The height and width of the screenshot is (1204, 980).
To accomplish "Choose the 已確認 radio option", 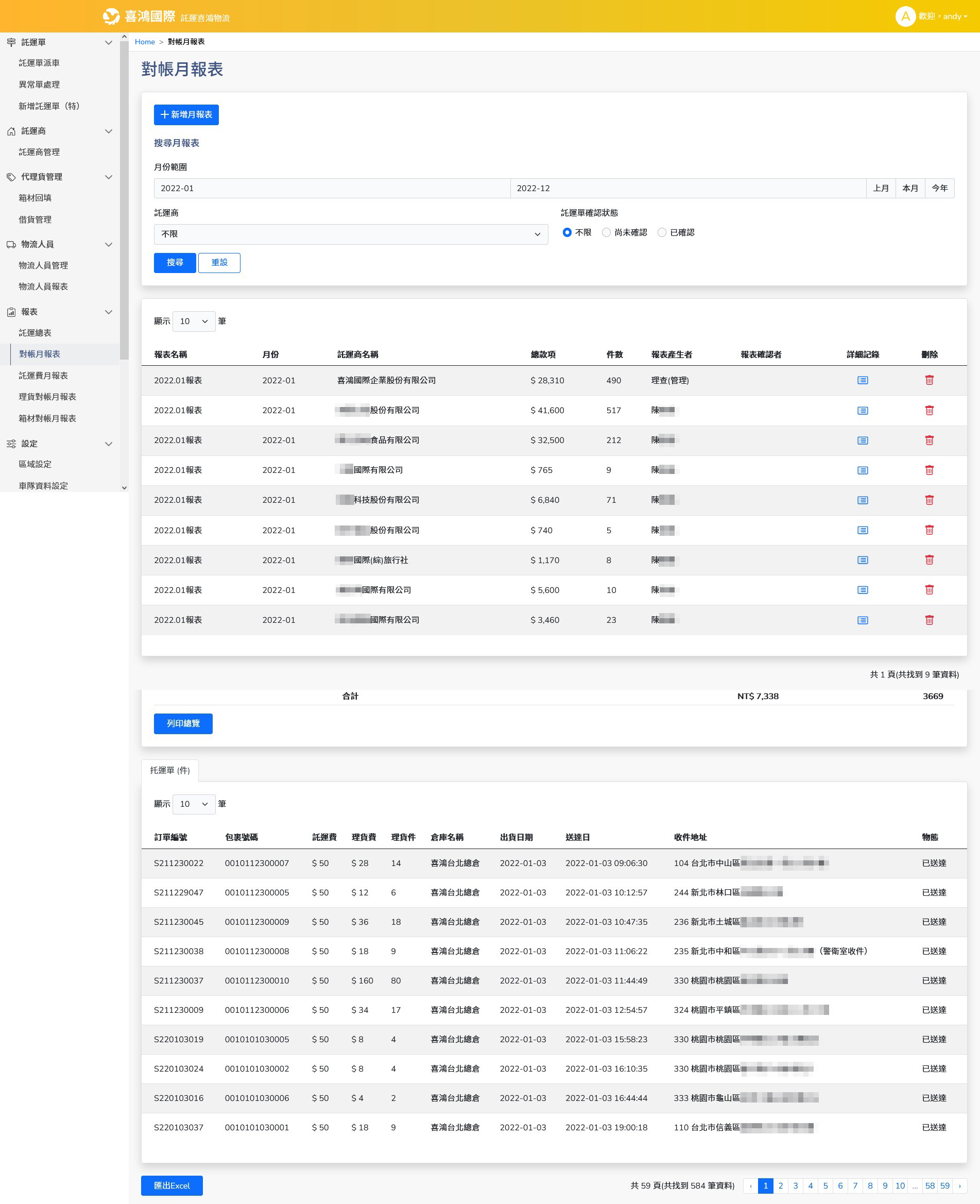I will [x=662, y=232].
